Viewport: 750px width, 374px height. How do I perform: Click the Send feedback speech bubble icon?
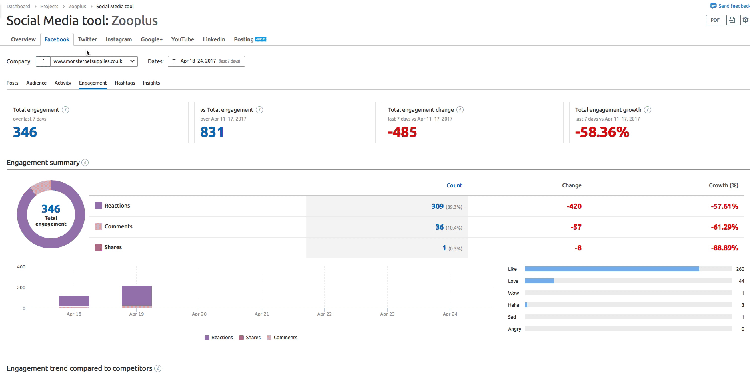click(713, 6)
